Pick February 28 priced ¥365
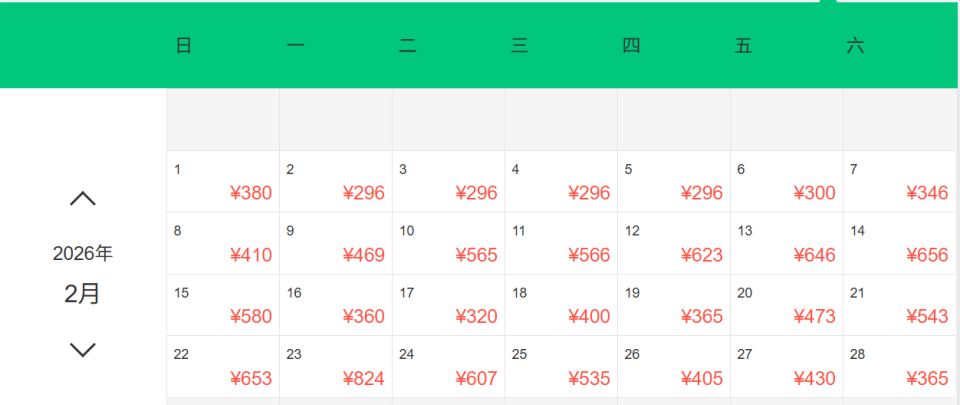The width and height of the screenshot is (960, 405). [x=900, y=367]
